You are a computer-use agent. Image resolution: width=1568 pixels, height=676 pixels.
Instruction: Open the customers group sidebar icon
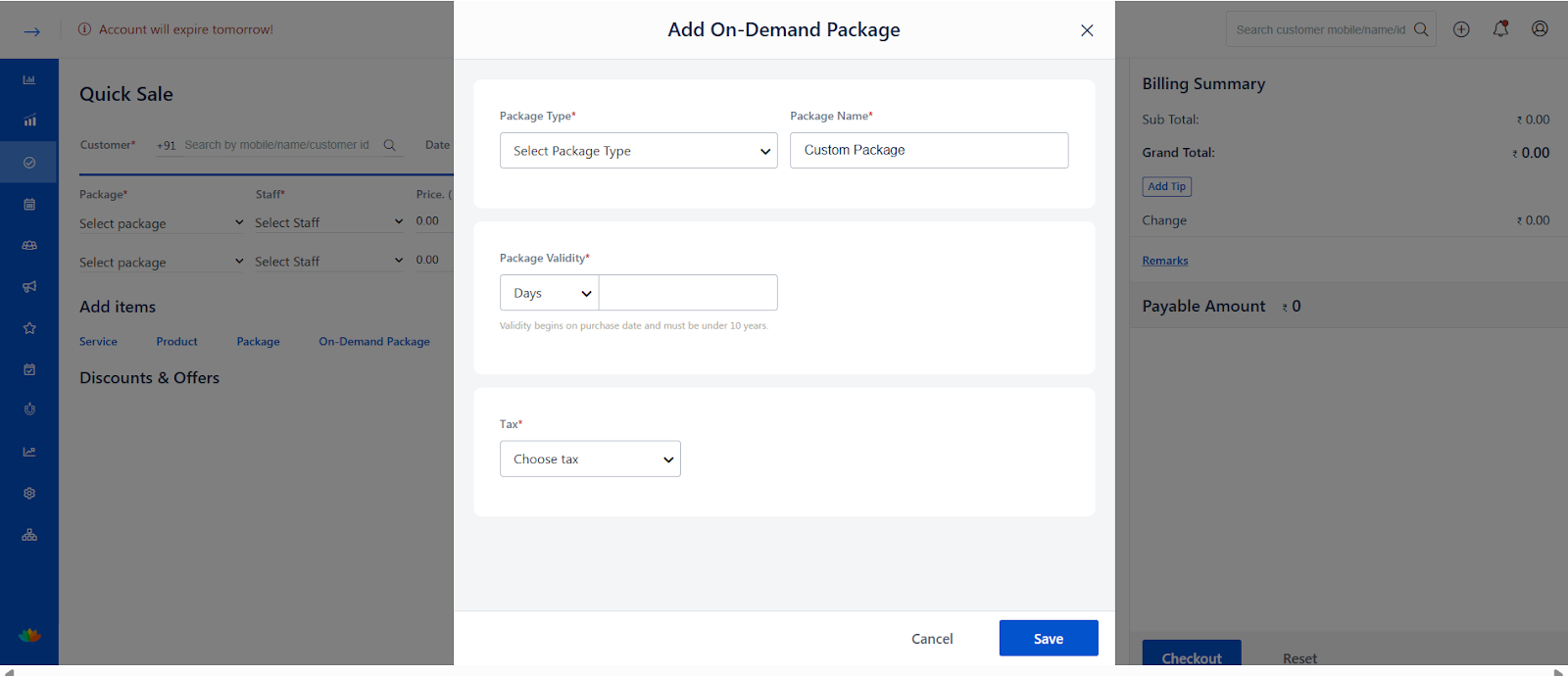coord(29,245)
